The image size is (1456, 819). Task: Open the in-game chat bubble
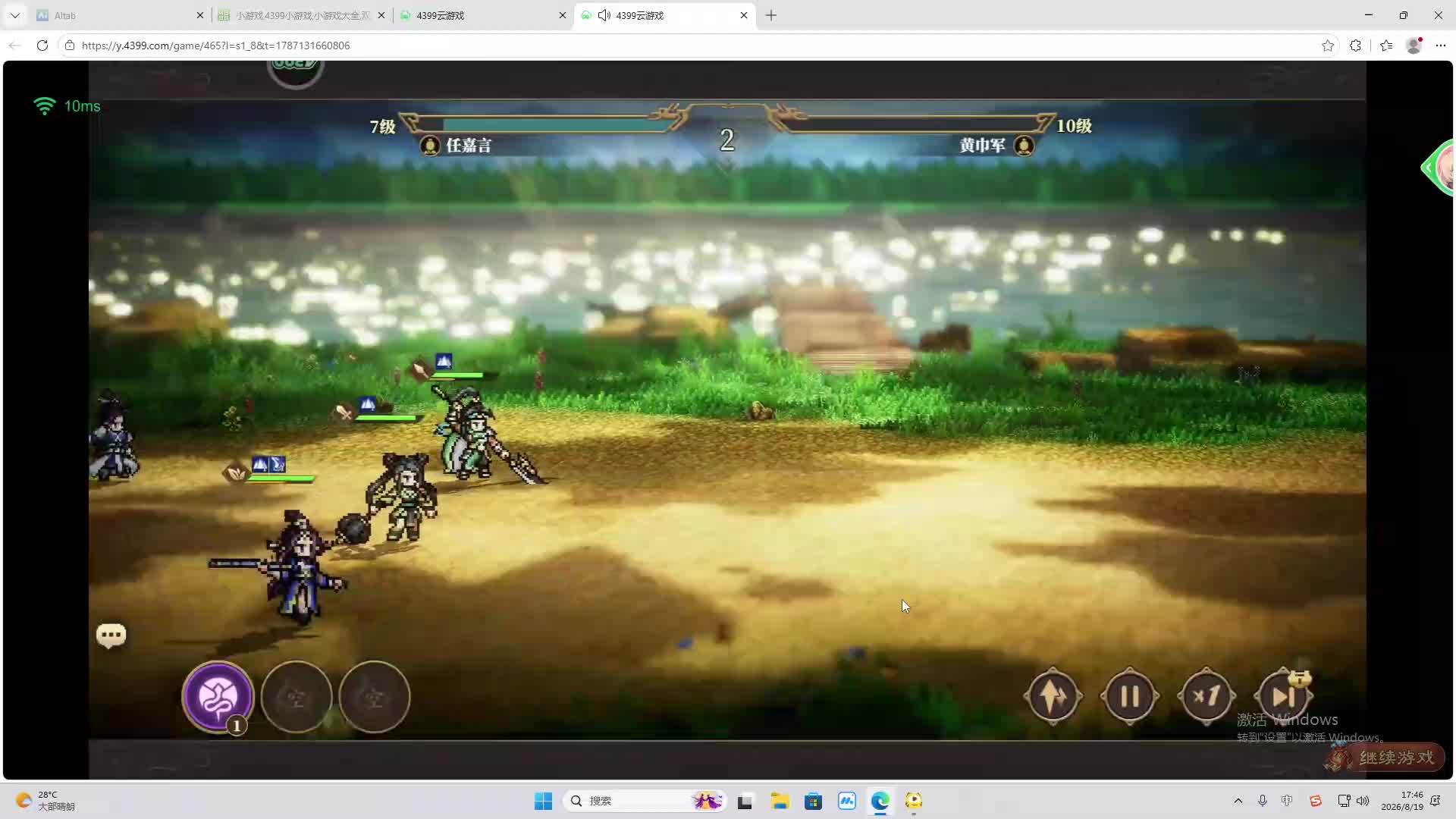pyautogui.click(x=111, y=635)
